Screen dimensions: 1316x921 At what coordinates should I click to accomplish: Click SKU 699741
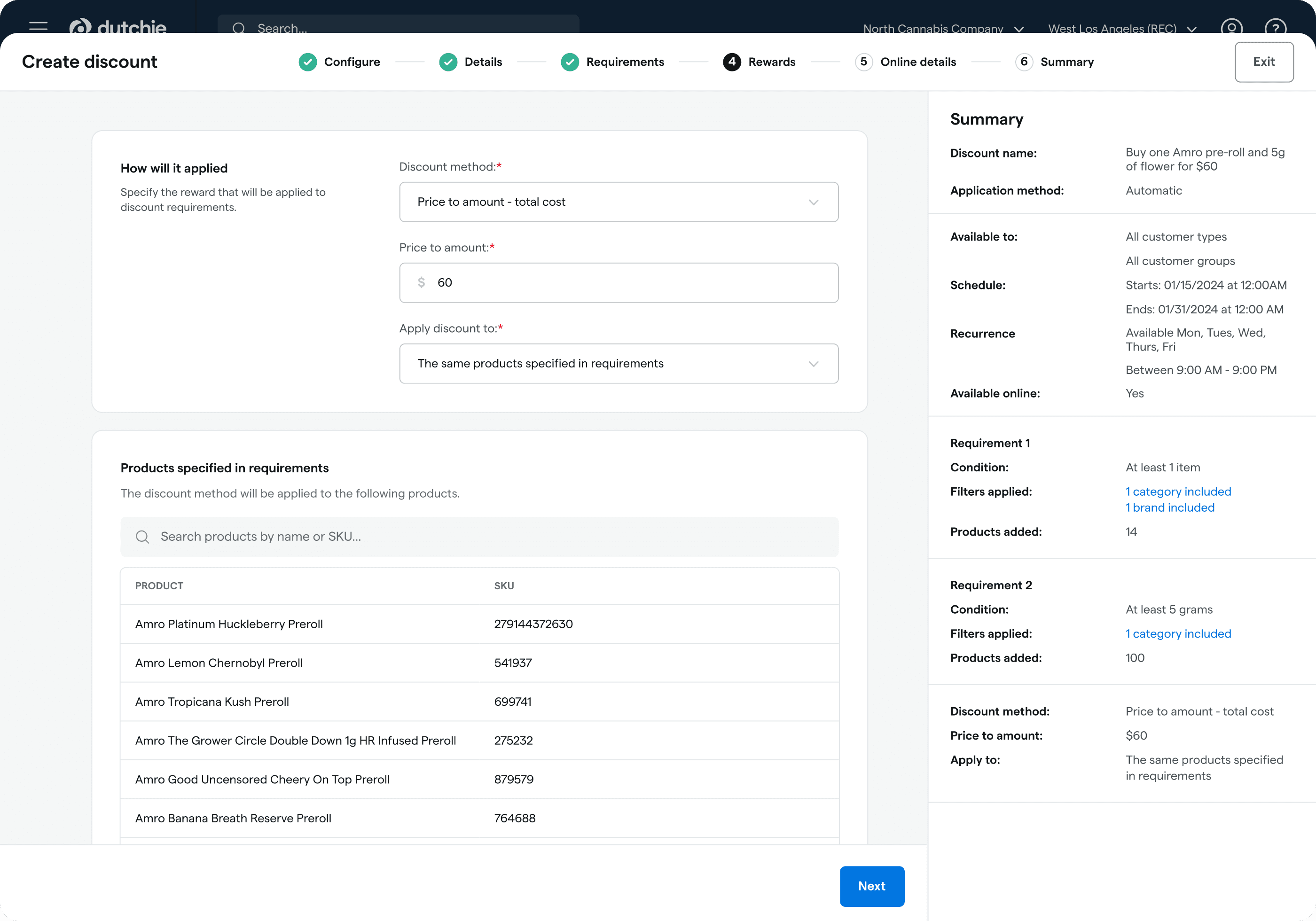[512, 702]
